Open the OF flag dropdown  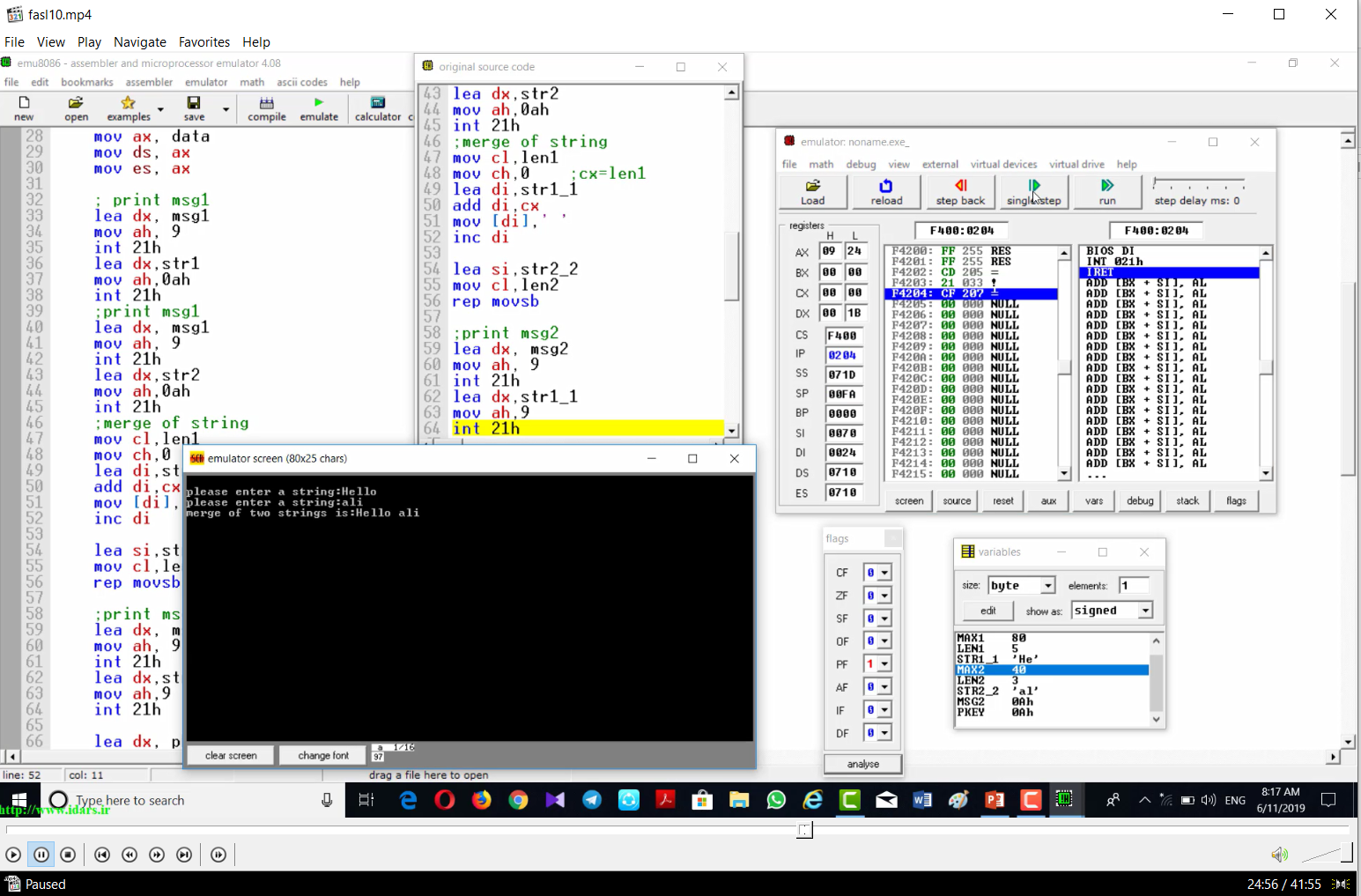[x=884, y=641]
